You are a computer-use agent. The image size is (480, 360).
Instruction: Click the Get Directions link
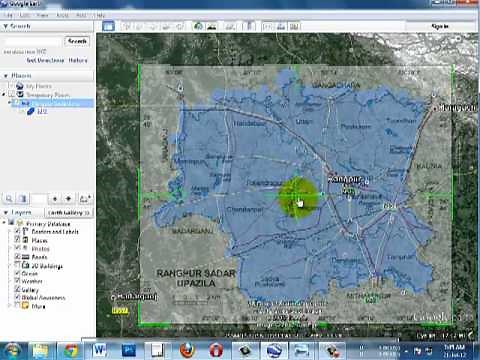click(x=45, y=60)
